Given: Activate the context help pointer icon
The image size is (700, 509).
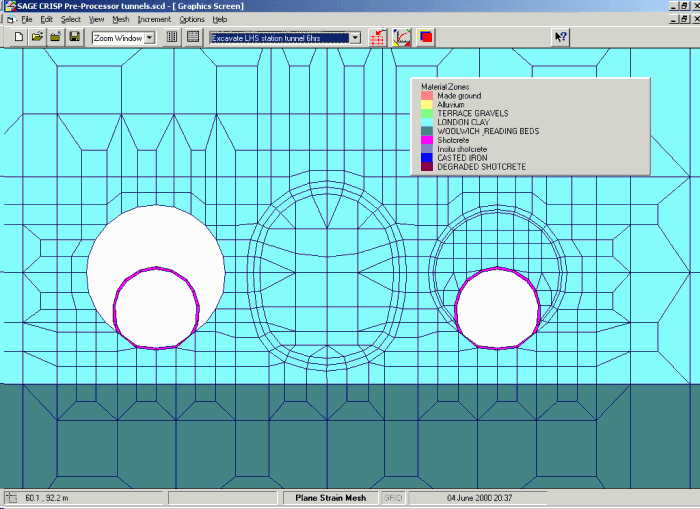Looking at the screenshot, I should [560, 37].
